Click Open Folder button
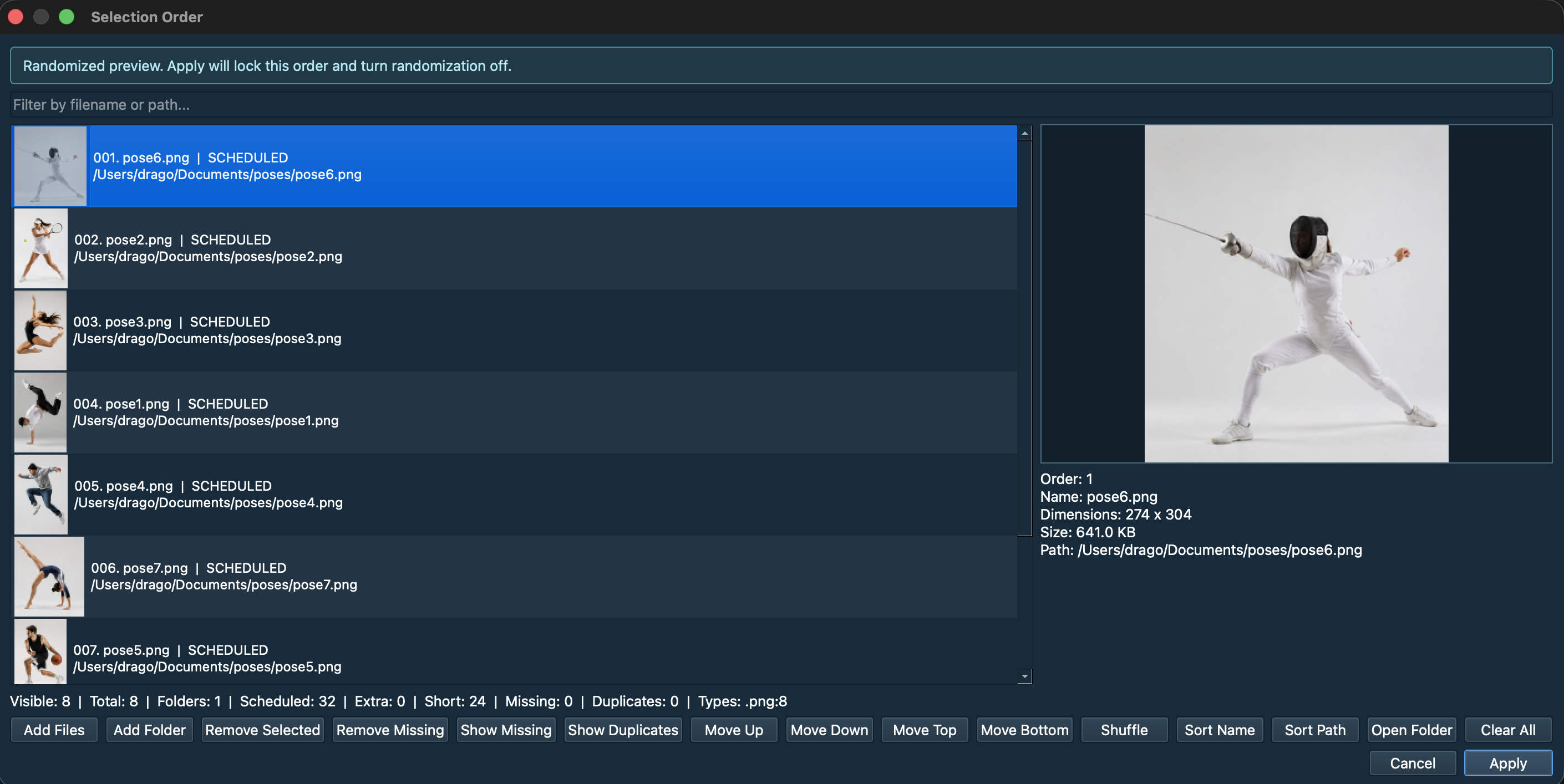Screen dimensions: 1564x784 pyautogui.click(x=1411, y=730)
